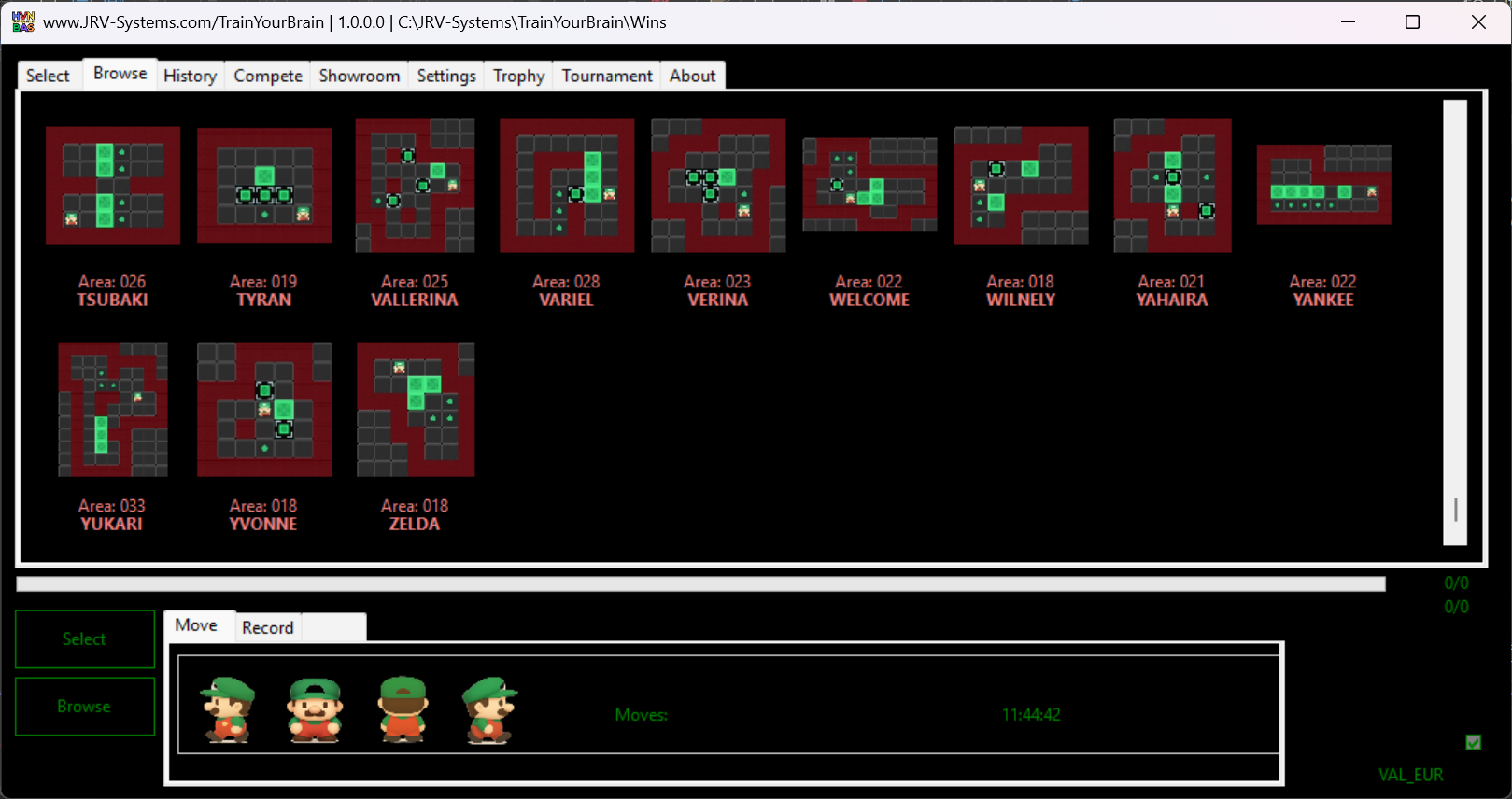This screenshot has width=1512, height=799.
Task: Select the WILNELY puzzle thumbnail
Action: [1021, 185]
